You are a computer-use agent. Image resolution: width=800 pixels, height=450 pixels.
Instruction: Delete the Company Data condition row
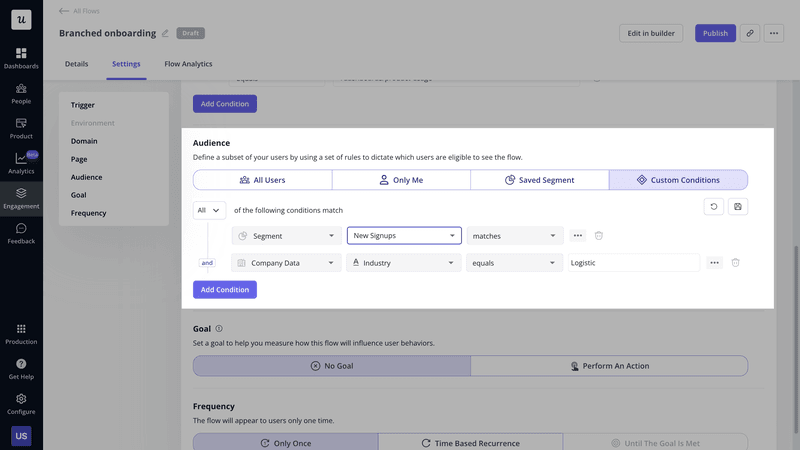click(735, 263)
